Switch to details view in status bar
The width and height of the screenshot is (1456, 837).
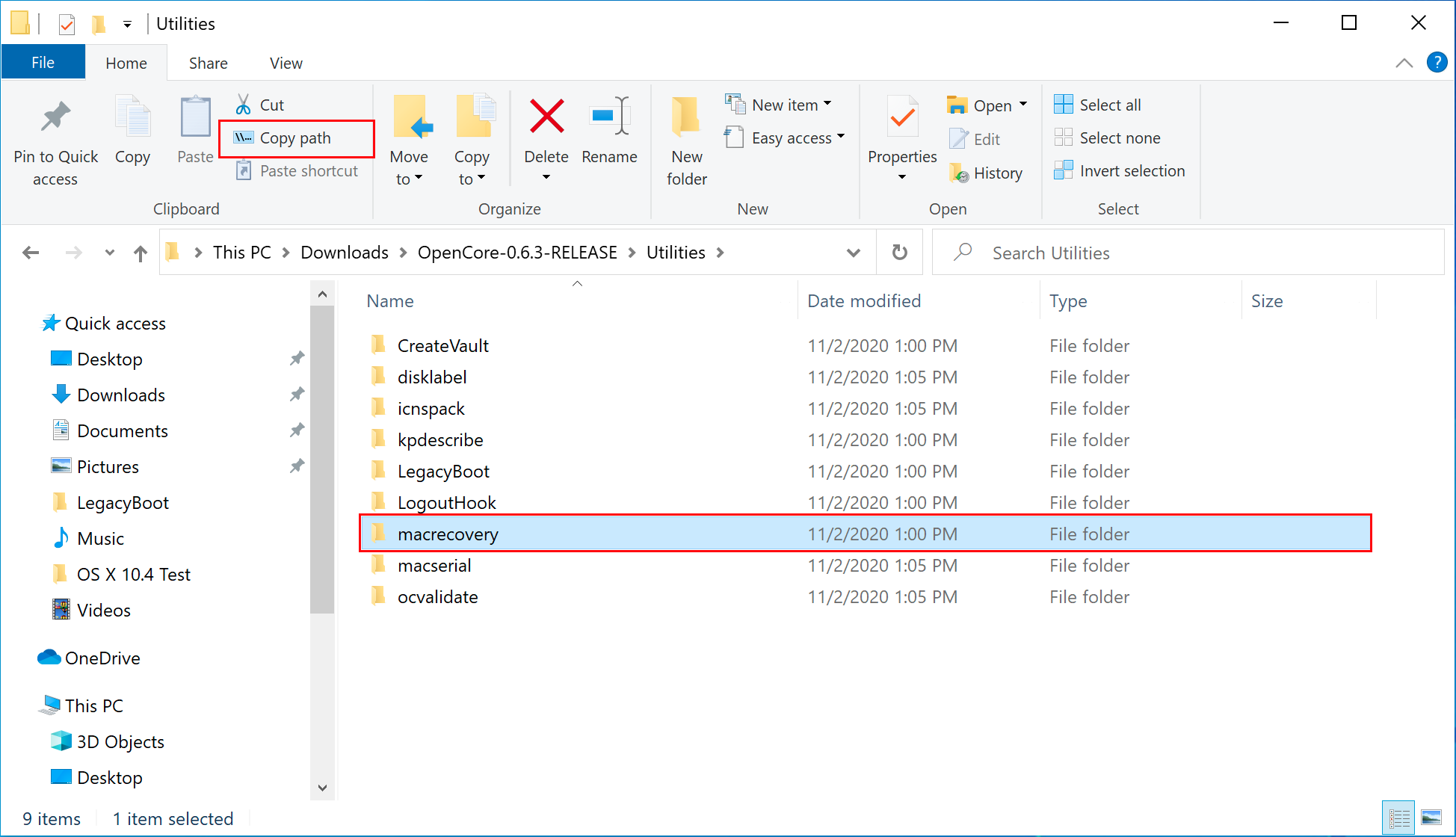[x=1399, y=818]
